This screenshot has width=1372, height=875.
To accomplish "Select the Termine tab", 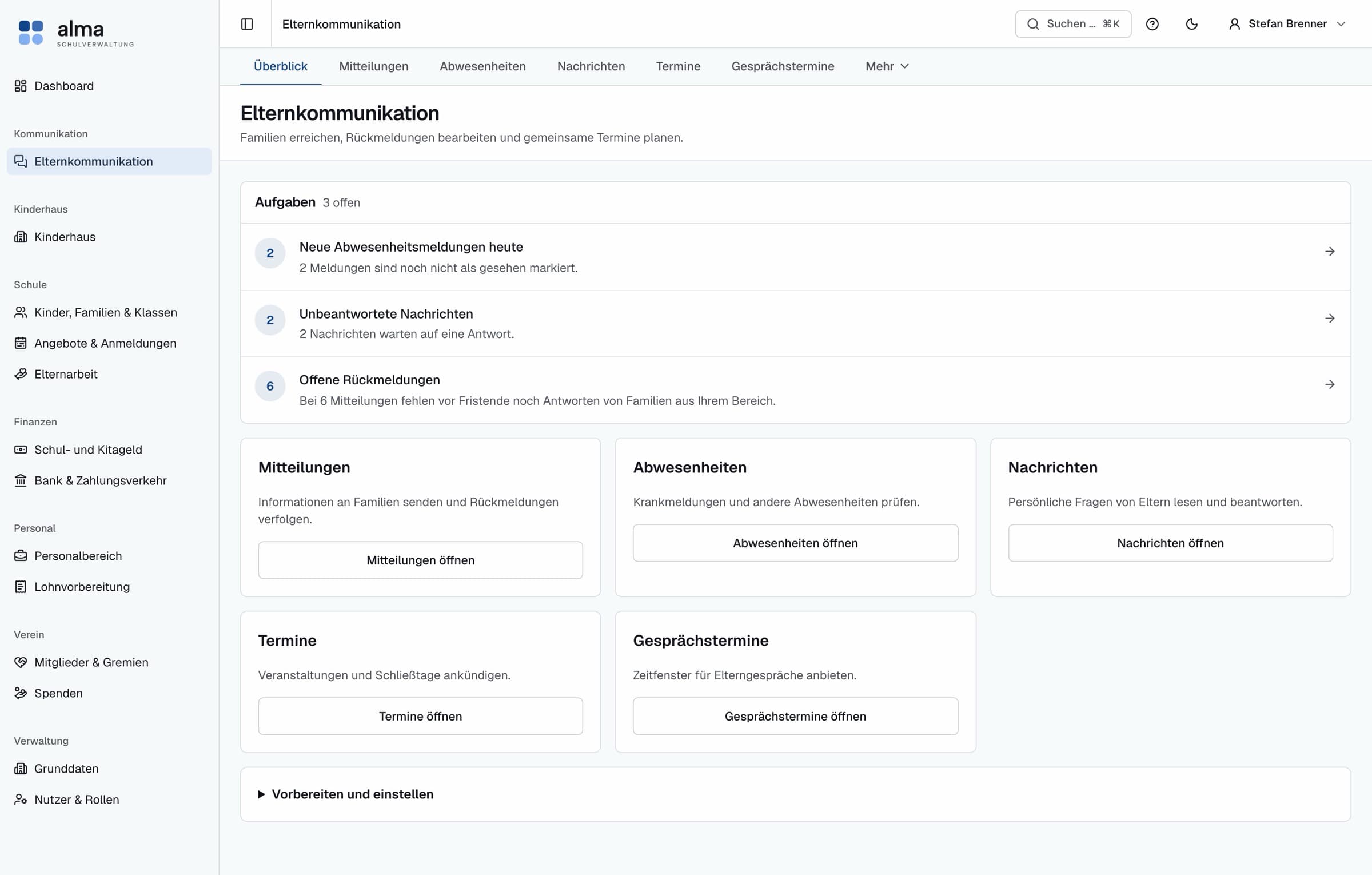I will point(678,66).
